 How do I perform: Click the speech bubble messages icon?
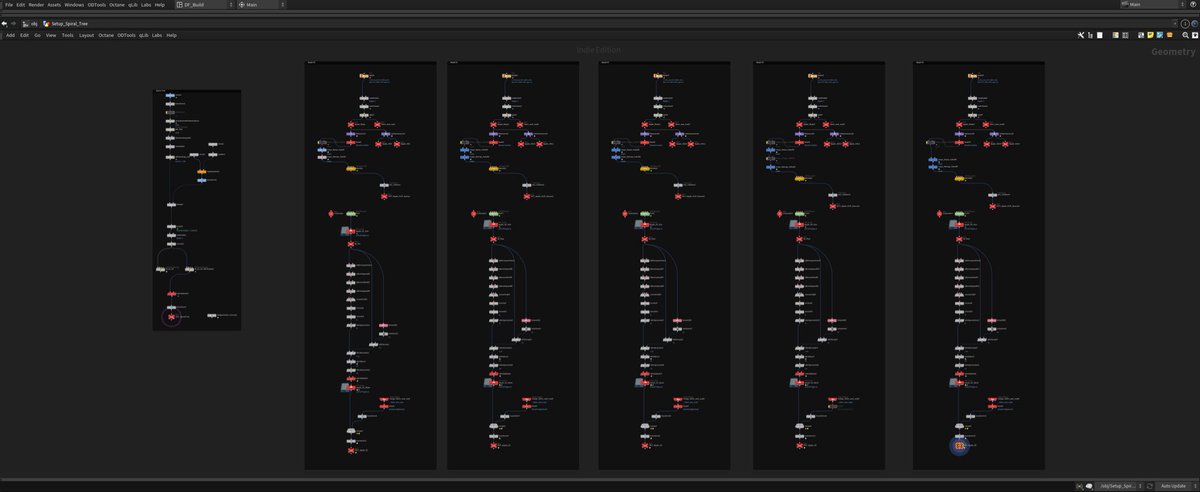[x=1089, y=486]
